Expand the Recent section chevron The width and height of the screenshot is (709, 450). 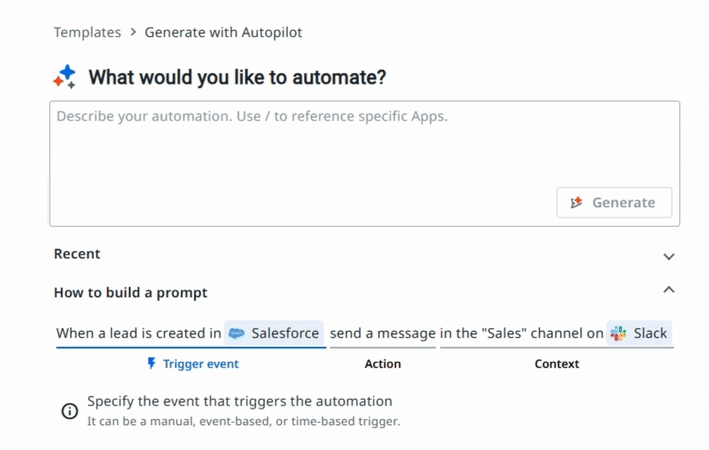[x=669, y=256]
